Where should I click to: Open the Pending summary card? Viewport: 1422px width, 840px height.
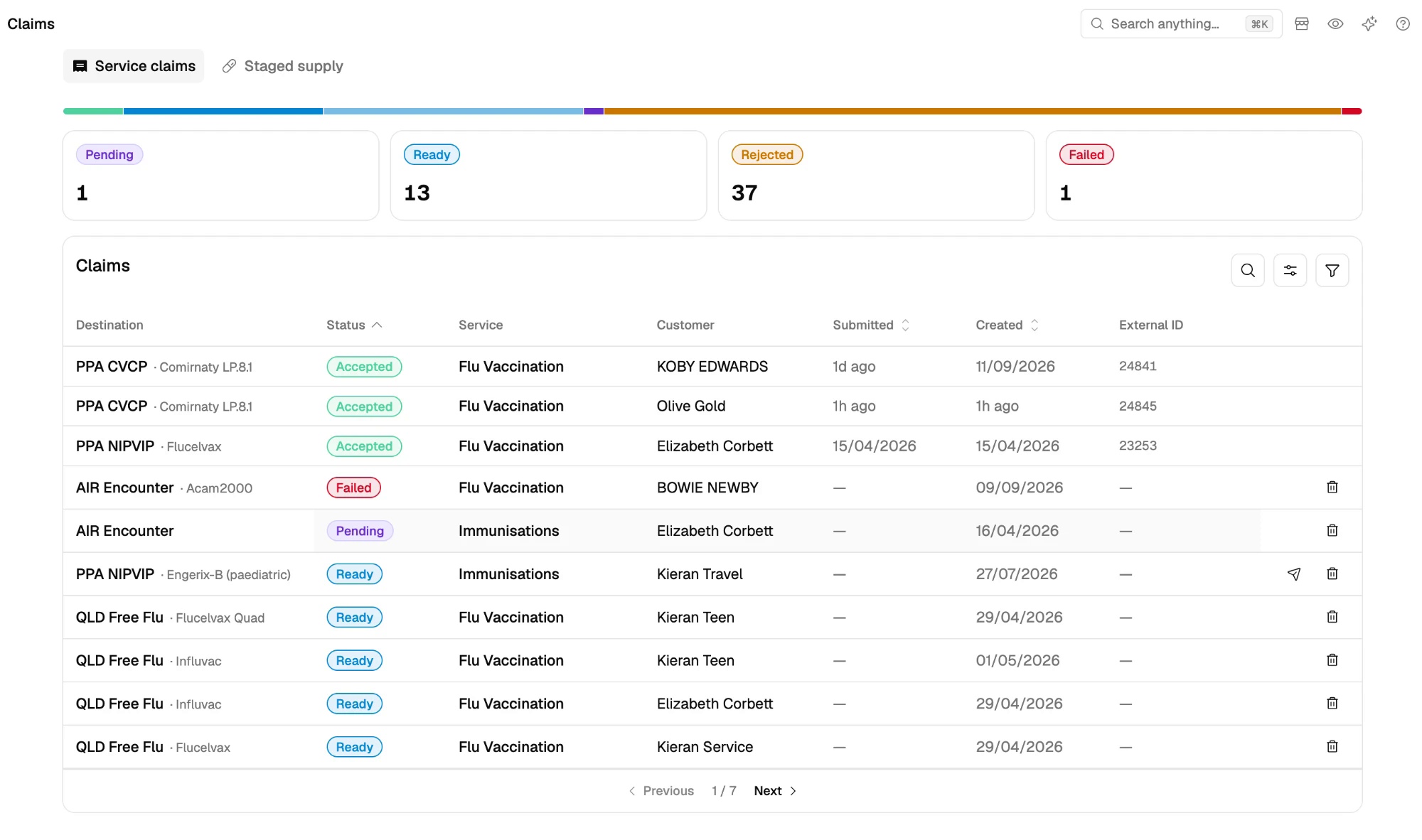220,176
